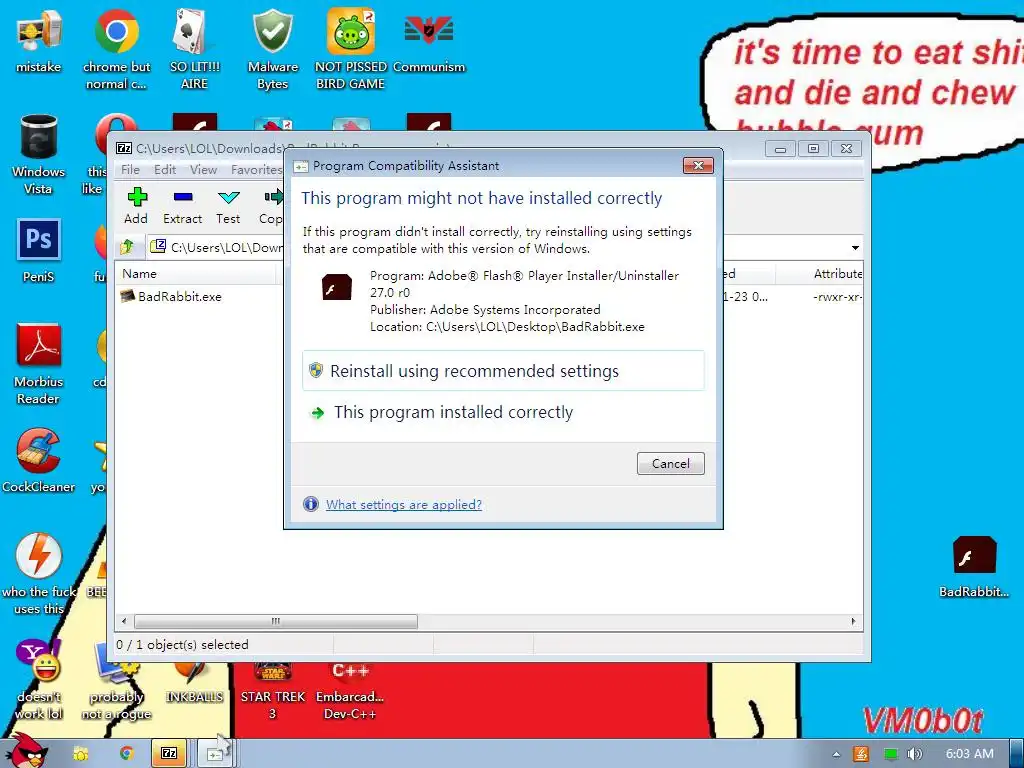Open 'What settings are applied?' link
Screen dimensions: 1024x768
tap(404, 504)
